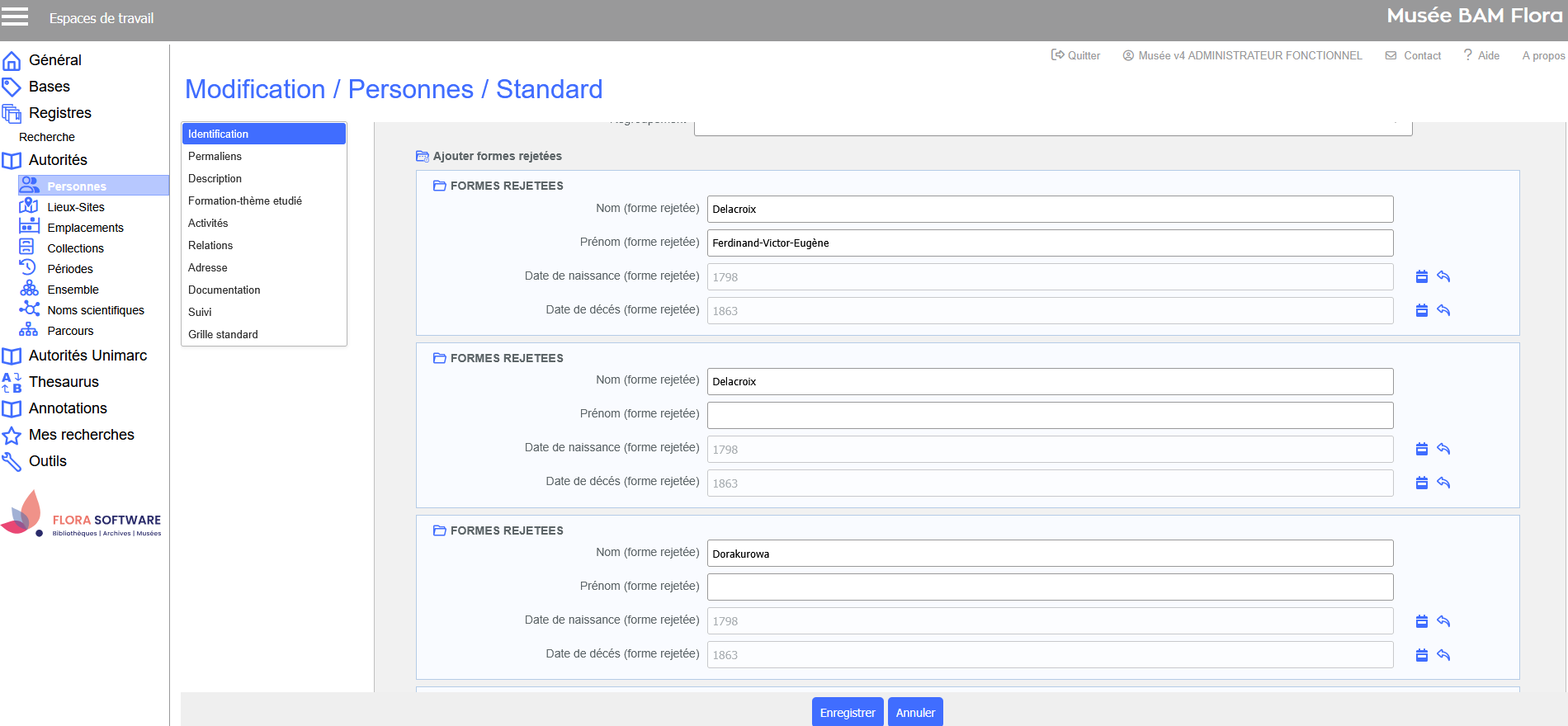Click Ajouter formes rejetées to add form
This screenshot has height=726, width=1568.
496,156
